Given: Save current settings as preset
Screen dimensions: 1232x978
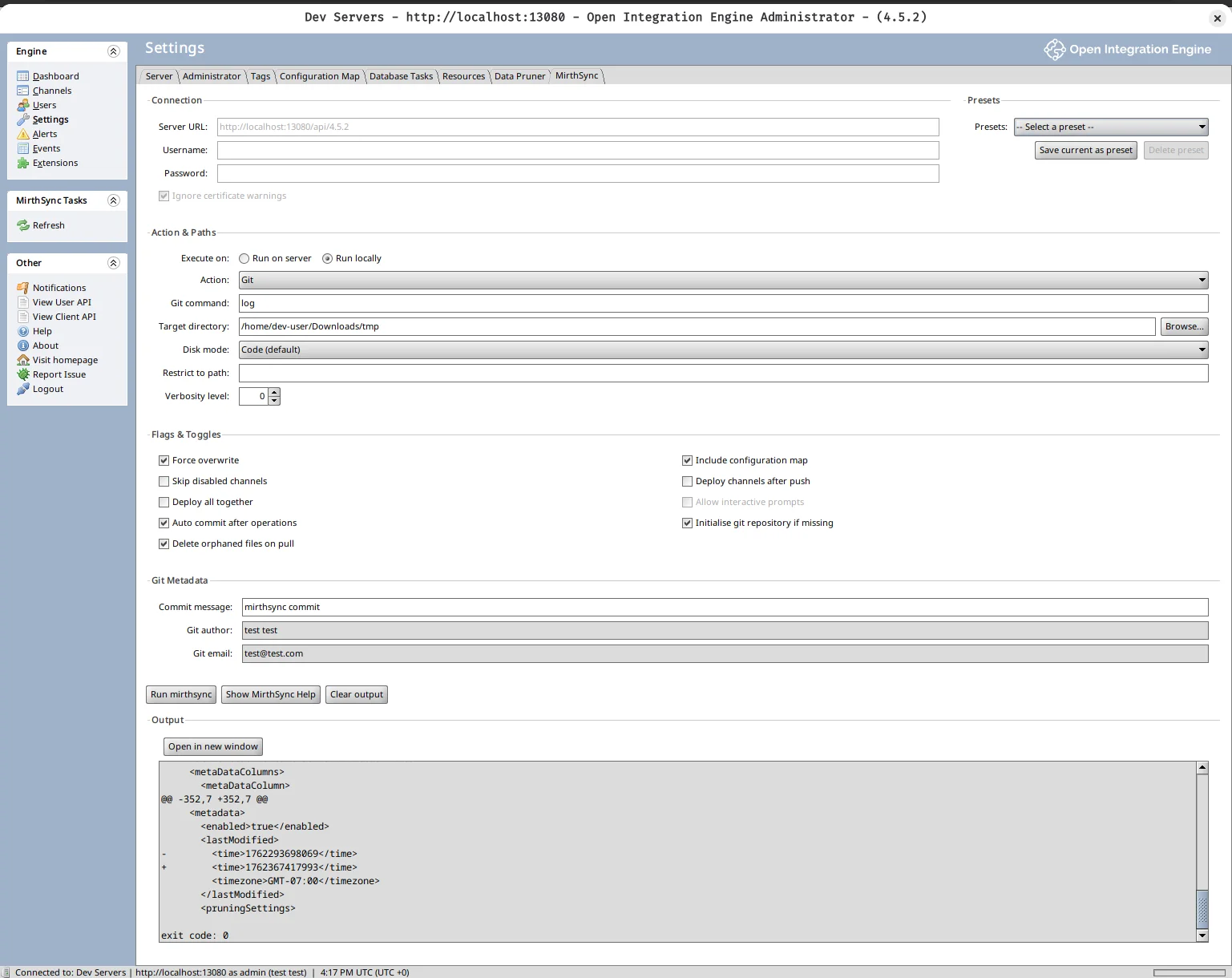Looking at the screenshot, I should [x=1085, y=150].
